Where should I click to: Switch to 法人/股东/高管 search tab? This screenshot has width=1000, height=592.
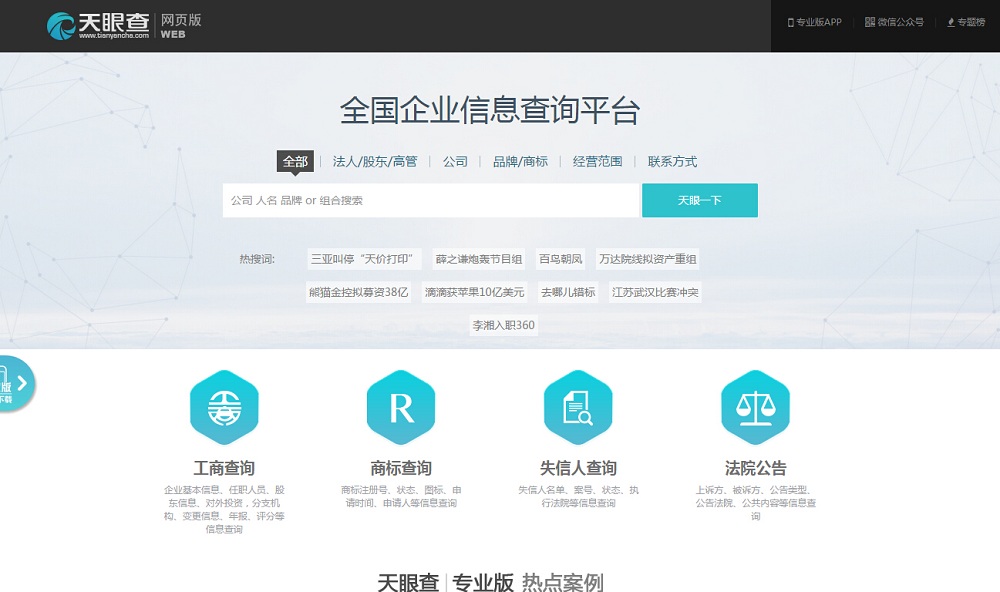pyautogui.click(x=375, y=161)
